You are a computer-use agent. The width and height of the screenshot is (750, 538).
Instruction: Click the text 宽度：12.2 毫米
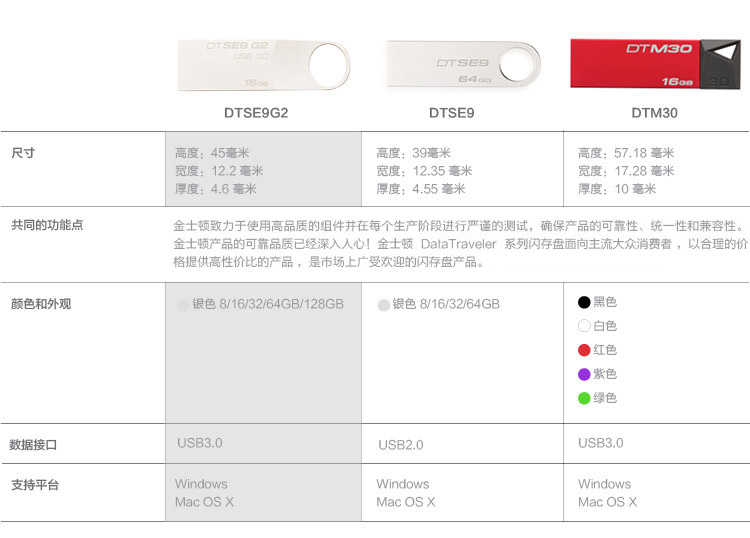pyautogui.click(x=219, y=171)
